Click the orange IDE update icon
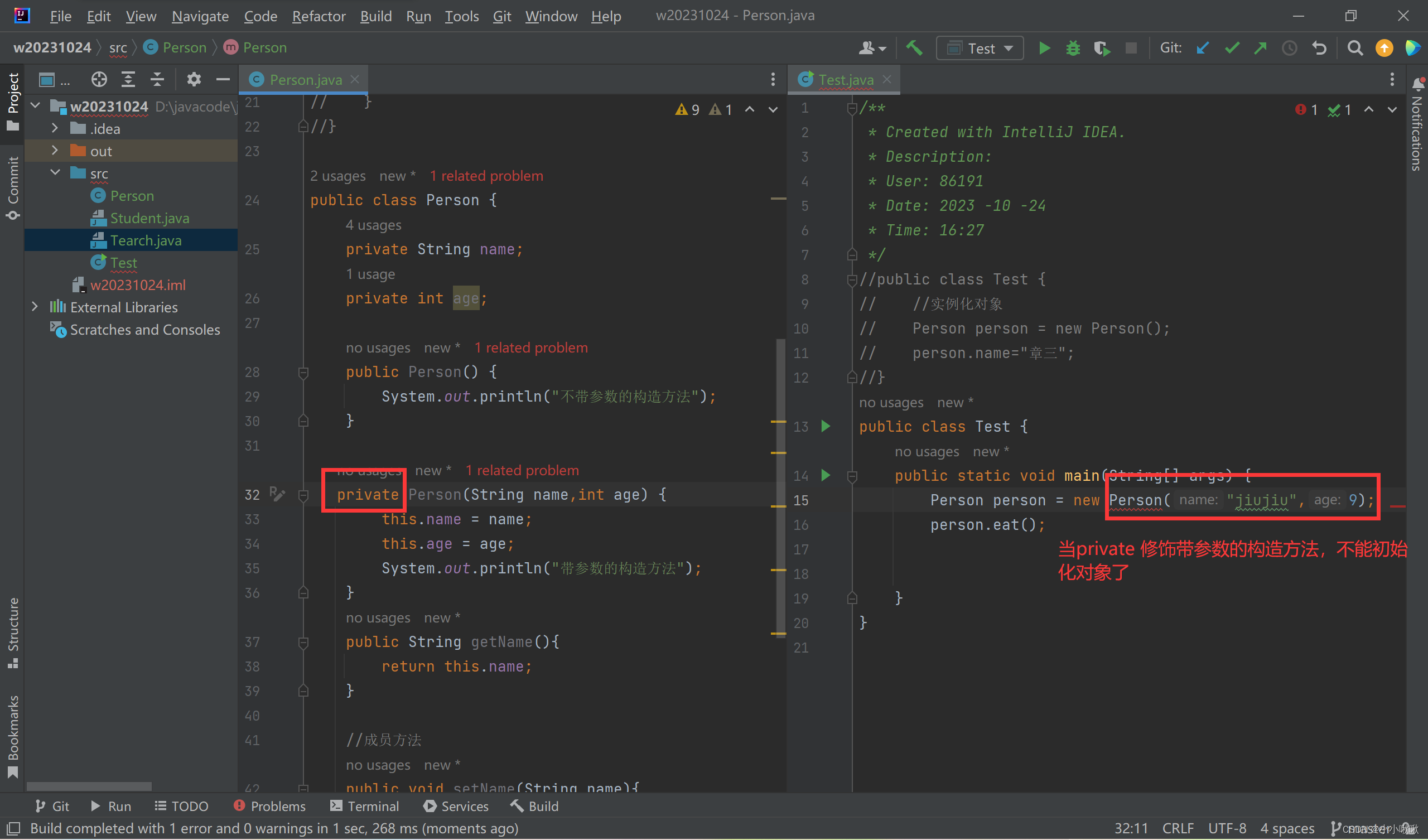 [1384, 48]
